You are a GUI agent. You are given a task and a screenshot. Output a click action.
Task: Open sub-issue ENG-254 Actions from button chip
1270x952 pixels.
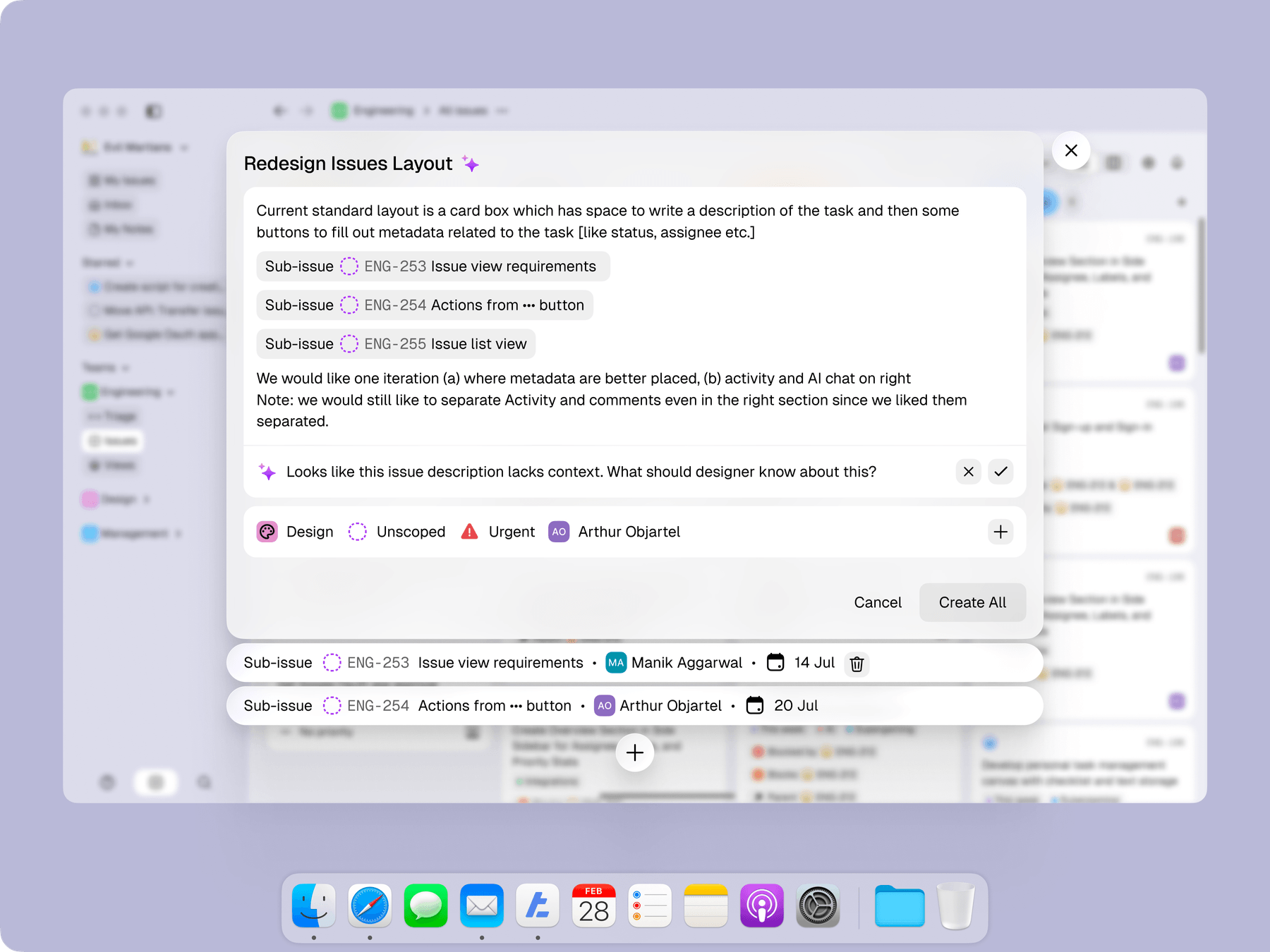(424, 305)
